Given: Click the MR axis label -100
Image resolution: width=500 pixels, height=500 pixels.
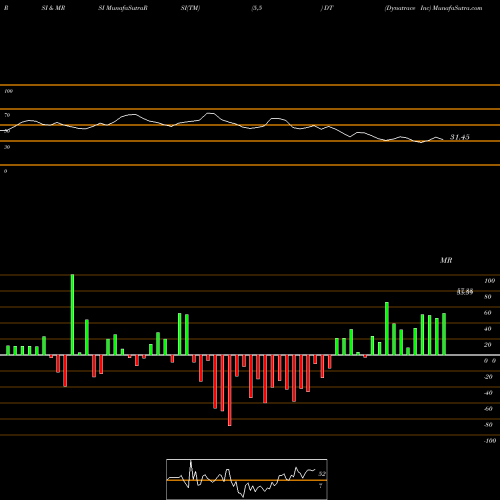Looking at the screenshot, I should click(x=490, y=441).
